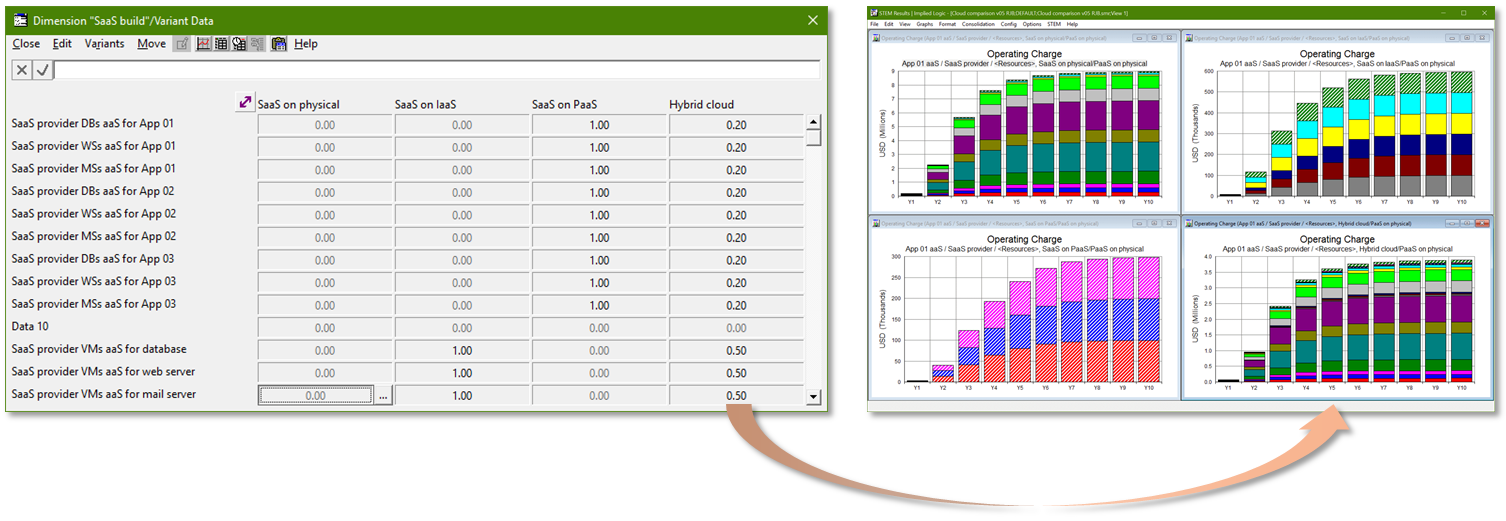Select the SaaS on IaaS column header
Image resolution: width=1506 pixels, height=521 pixels.
tap(428, 104)
